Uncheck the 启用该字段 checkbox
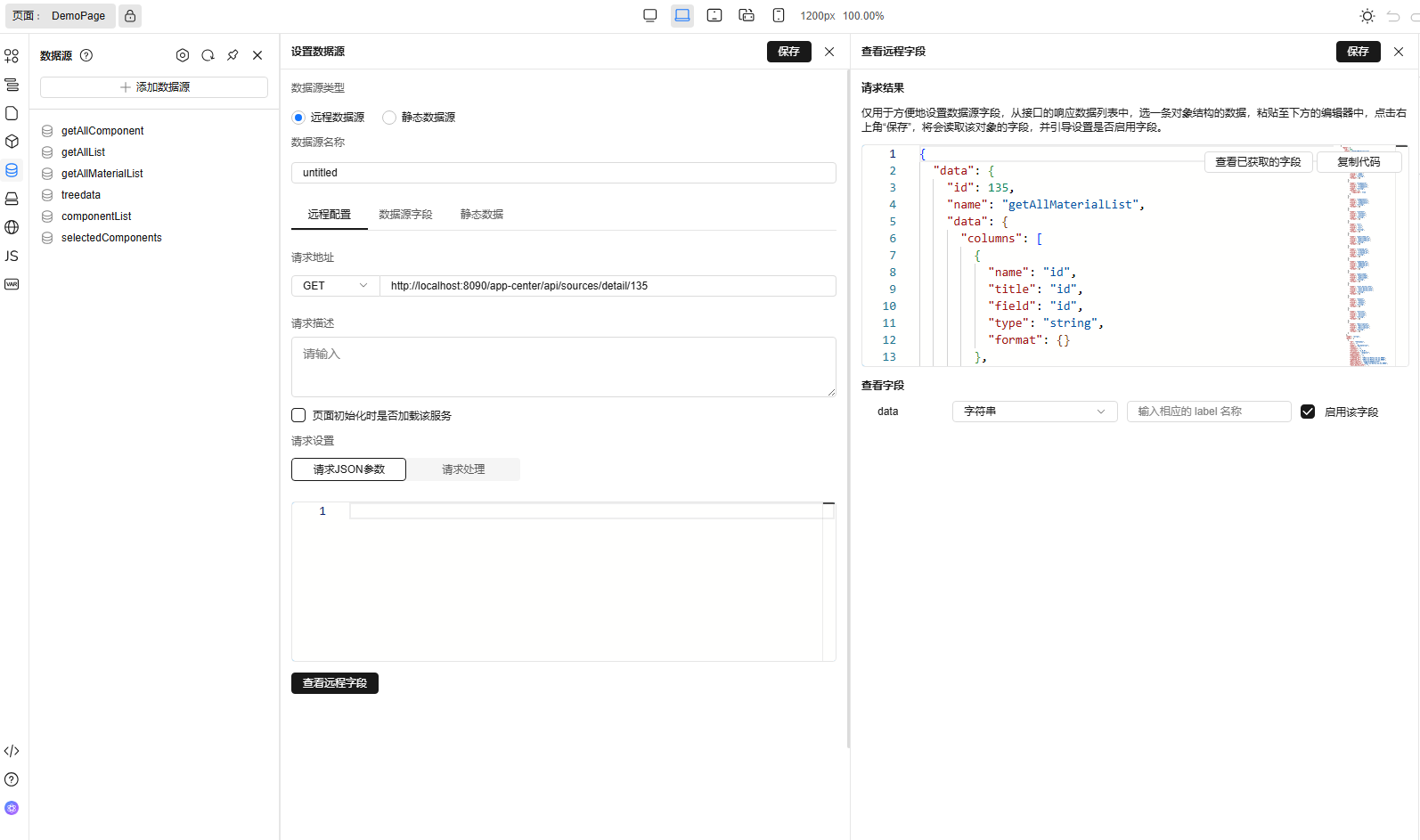This screenshot has height=840, width=1420. coord(1308,412)
